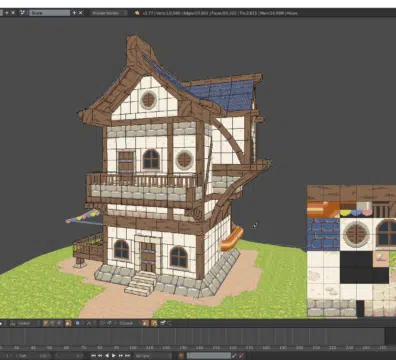Toggle the proportional editing blue circle icon

[x=77, y=323]
